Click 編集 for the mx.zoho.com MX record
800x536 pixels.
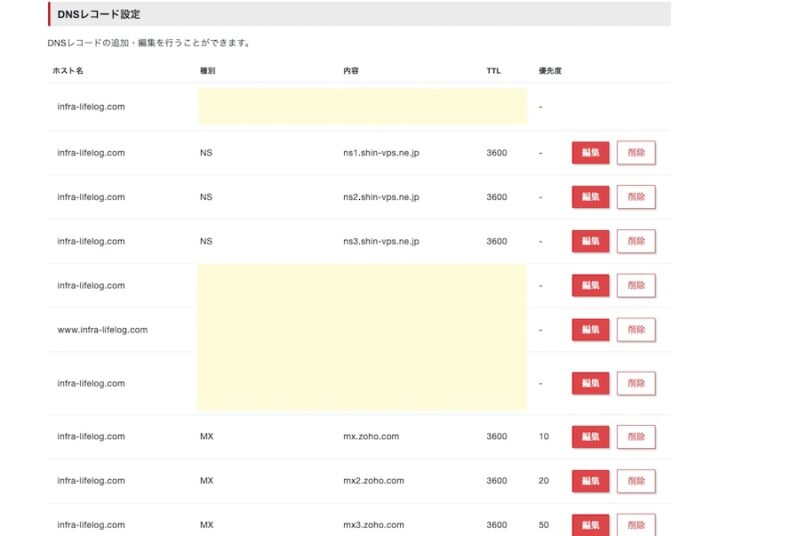point(590,437)
